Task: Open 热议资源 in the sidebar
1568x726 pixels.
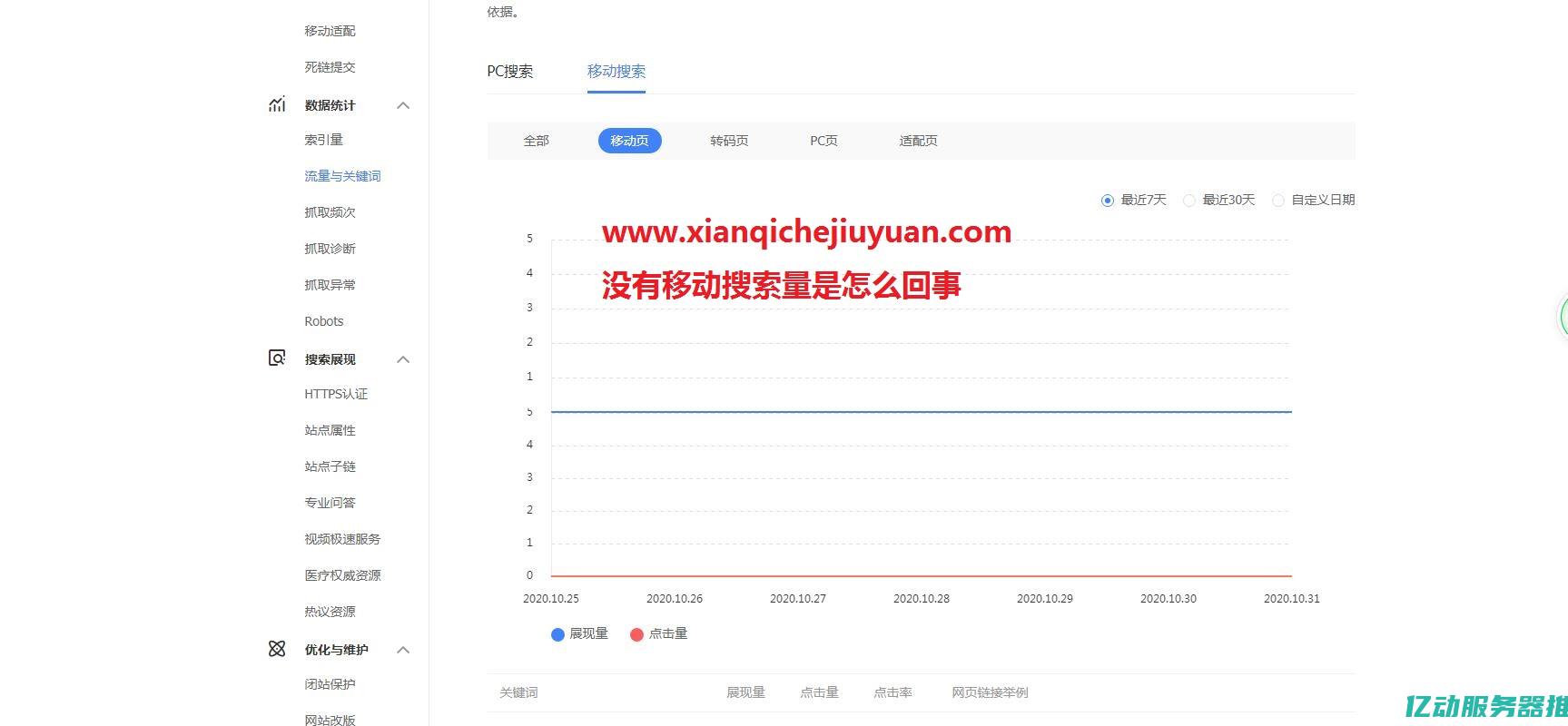Action: point(330,612)
